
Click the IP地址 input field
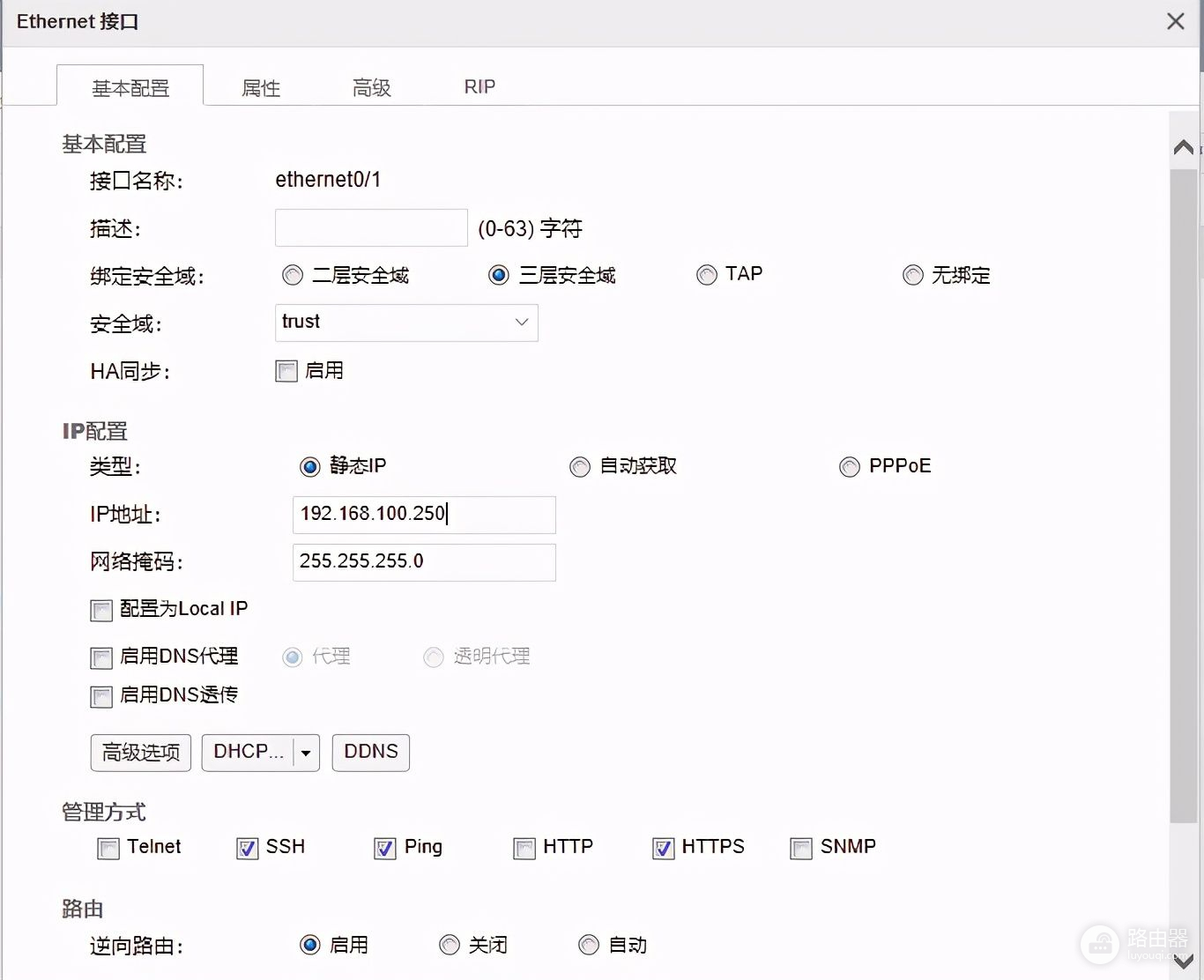click(423, 515)
